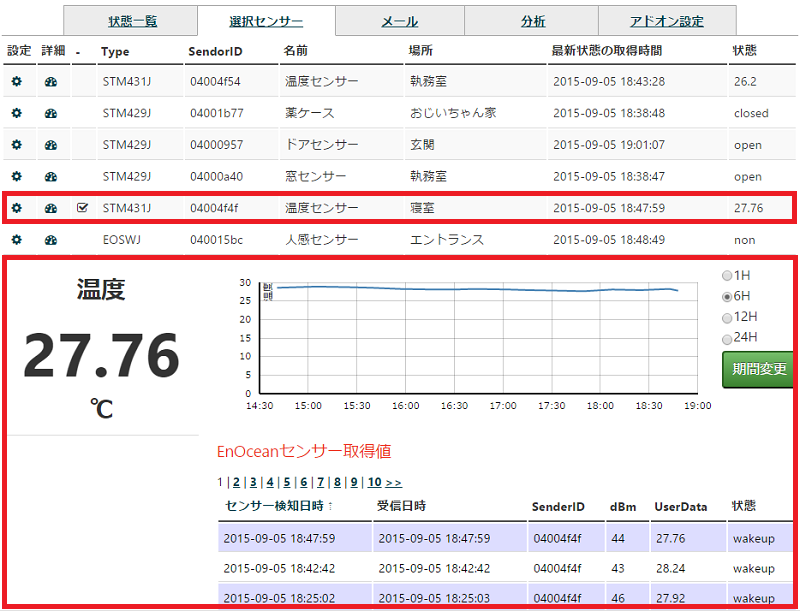The height and width of the screenshot is (611, 800).
Task: Open the アドオン設定 tab
Action: click(x=667, y=21)
